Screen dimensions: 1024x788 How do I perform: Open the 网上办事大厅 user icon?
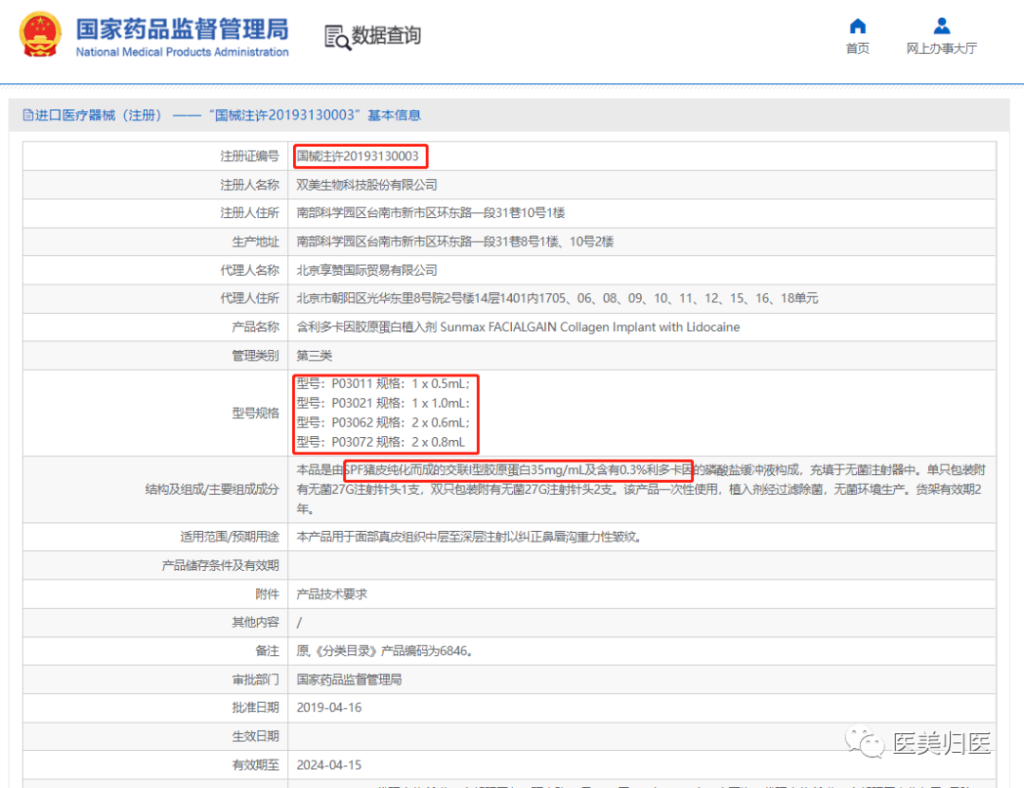tap(941, 25)
